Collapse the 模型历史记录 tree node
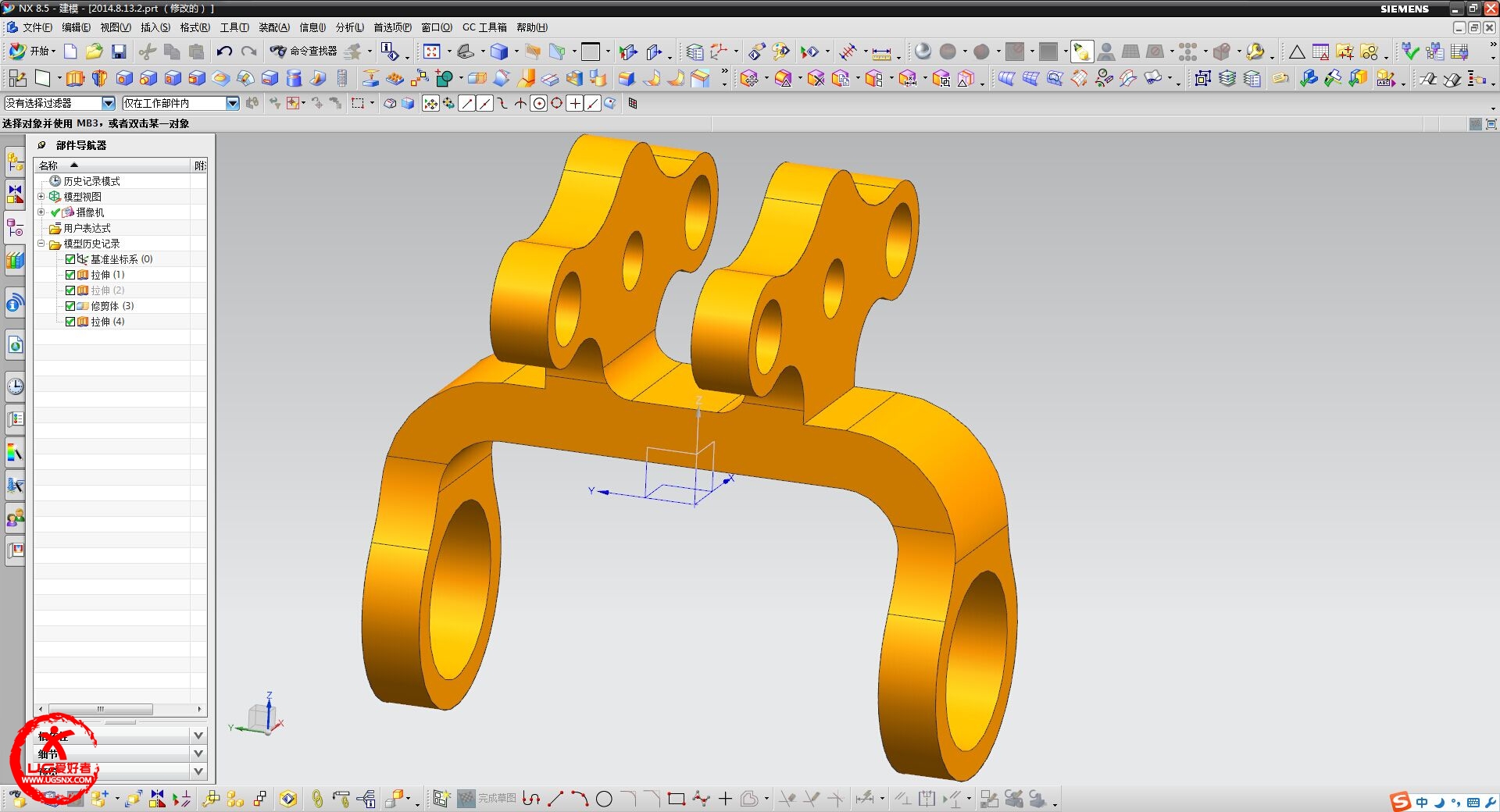Screen dimensions: 1500x812 coord(41,244)
